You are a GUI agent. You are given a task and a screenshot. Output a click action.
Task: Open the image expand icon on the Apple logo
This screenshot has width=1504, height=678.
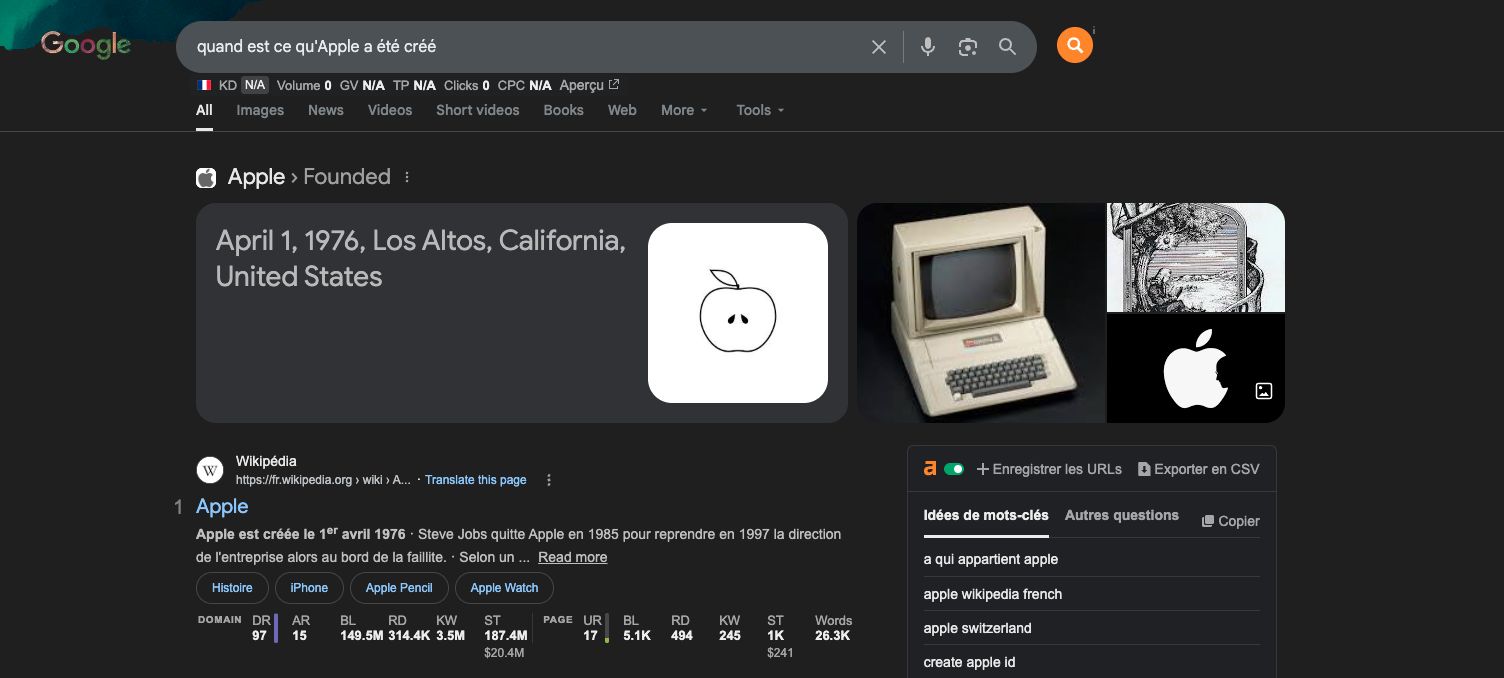1263,391
